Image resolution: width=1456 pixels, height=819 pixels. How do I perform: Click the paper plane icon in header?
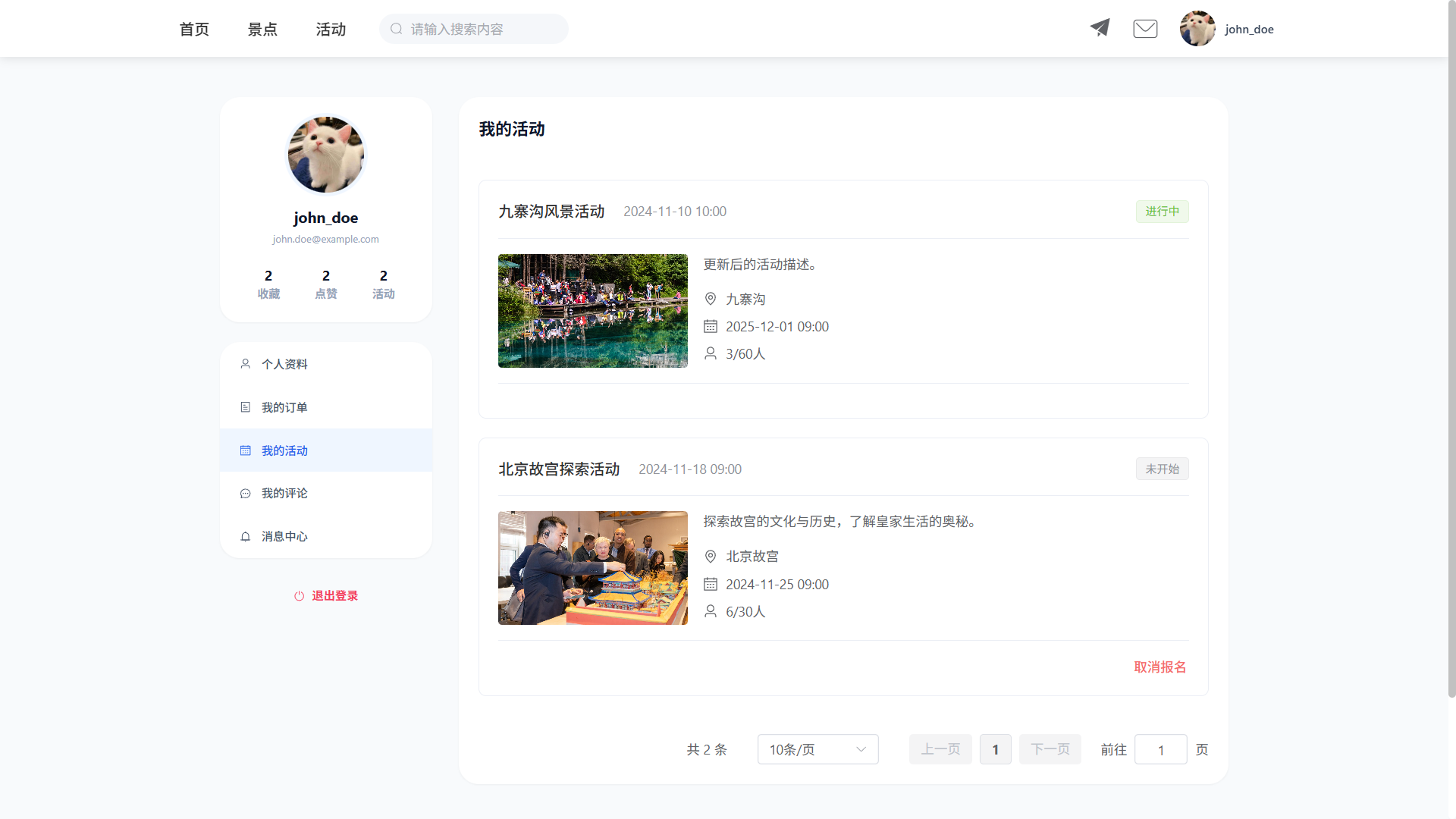click(x=1100, y=28)
